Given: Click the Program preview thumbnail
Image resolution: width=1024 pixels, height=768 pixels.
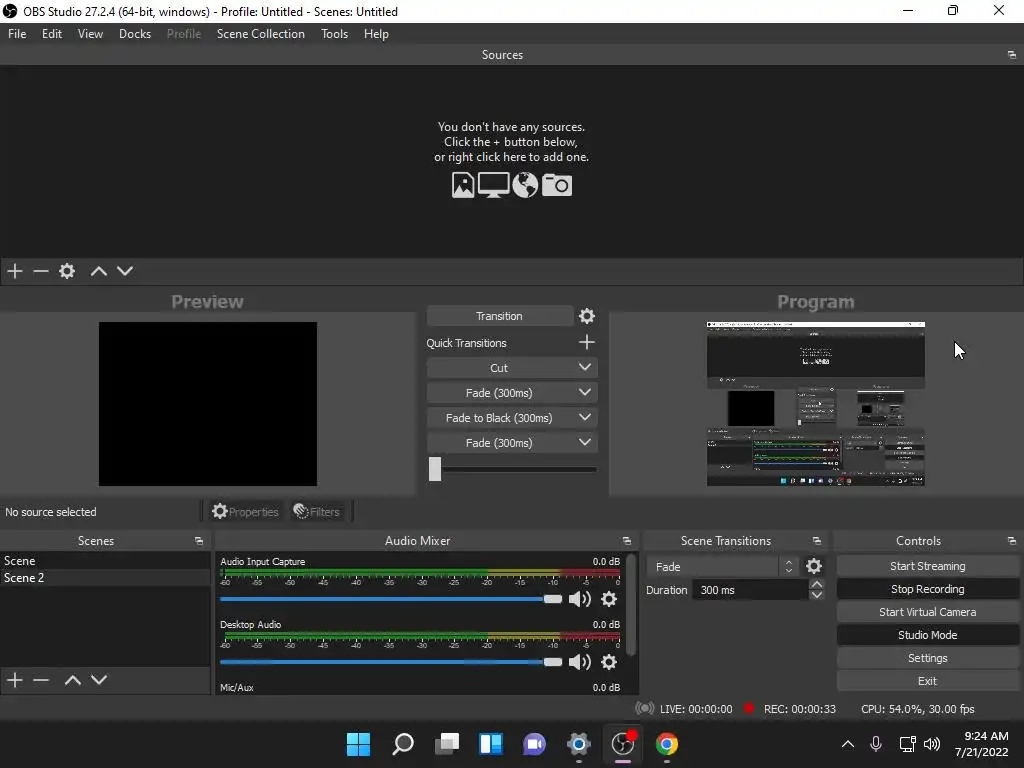Looking at the screenshot, I should pos(816,404).
